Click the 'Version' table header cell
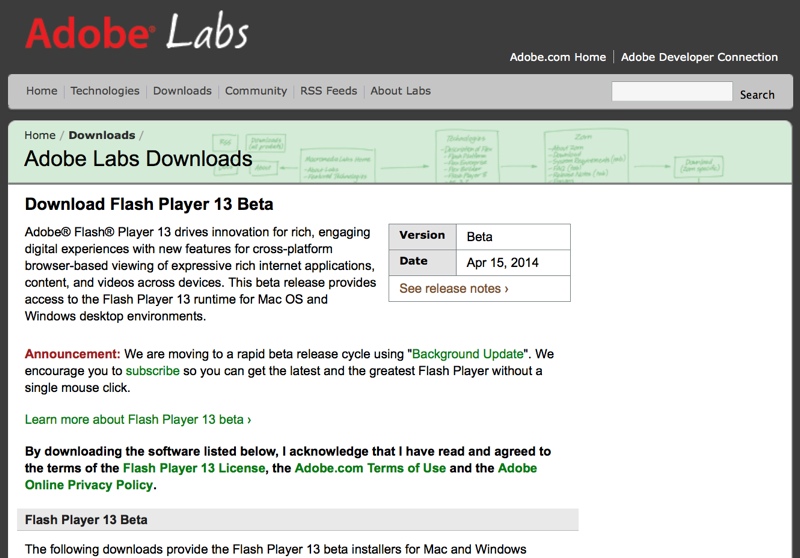Screen dimensions: 800x558 click(x=422, y=237)
